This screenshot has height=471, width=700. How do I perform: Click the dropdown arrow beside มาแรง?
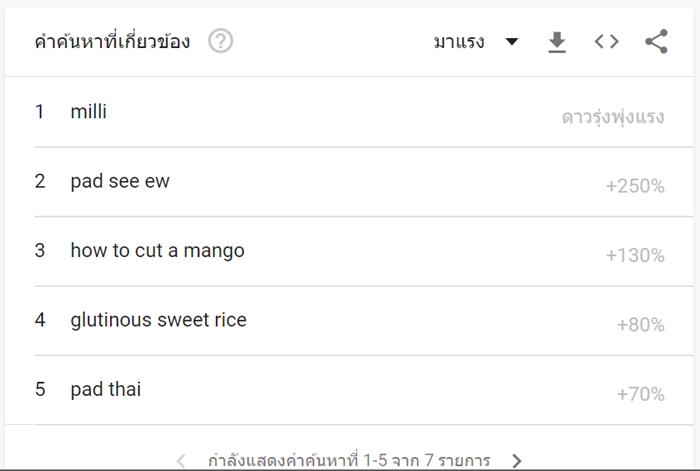[512, 42]
